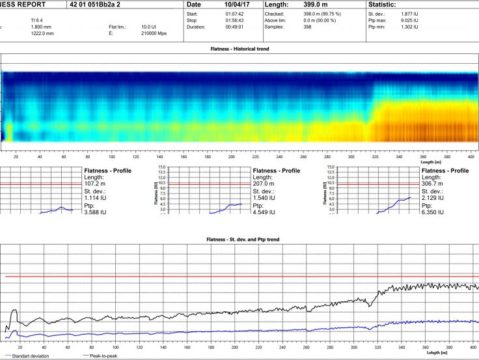Click the flatness profile graph at 207.0 m
The height and width of the screenshot is (360, 479).
(x=209, y=190)
